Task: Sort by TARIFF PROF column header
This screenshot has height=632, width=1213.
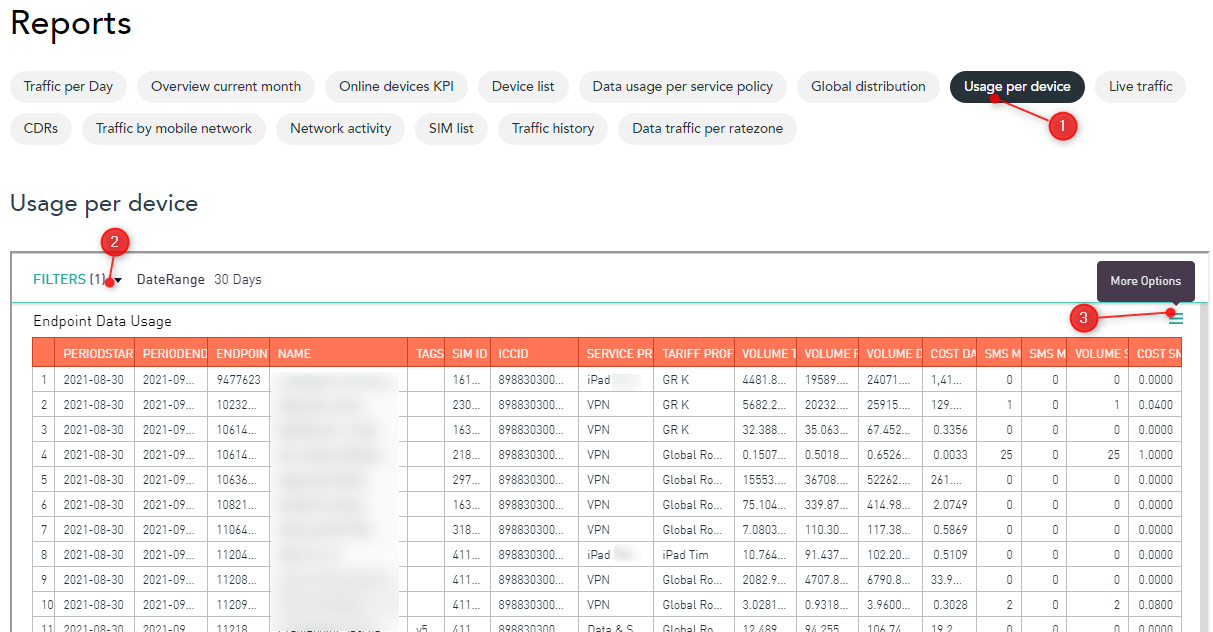Action: click(695, 353)
